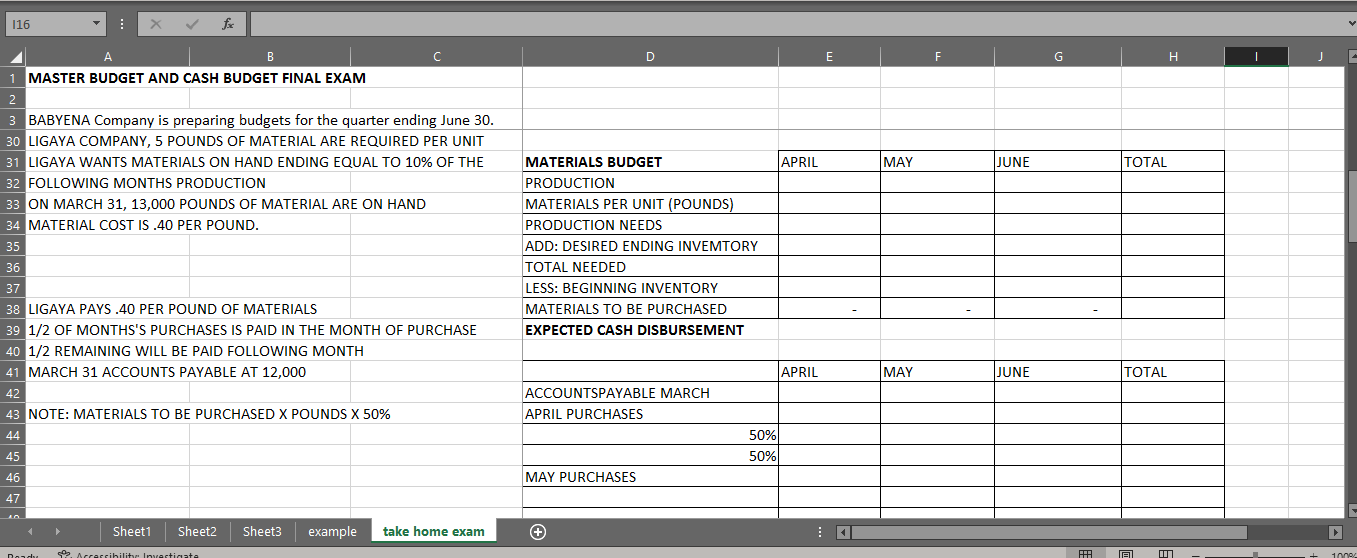This screenshot has width=1357, height=558.
Task: Select row 44 header
Action: tap(12, 435)
